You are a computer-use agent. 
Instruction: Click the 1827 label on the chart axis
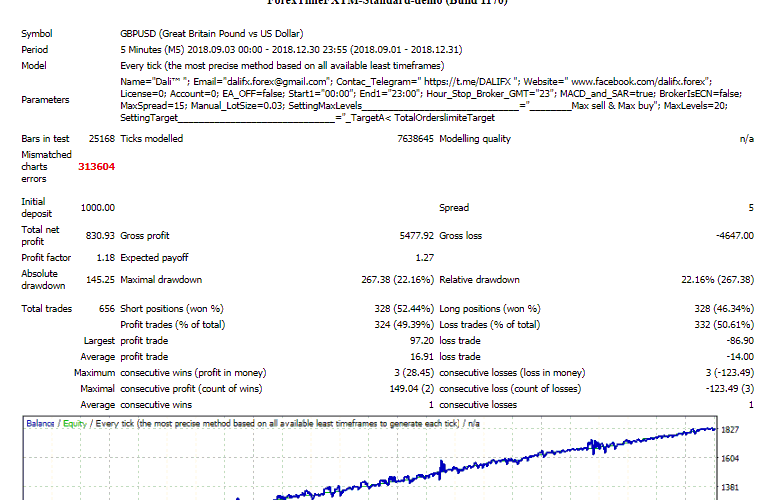tap(731, 429)
